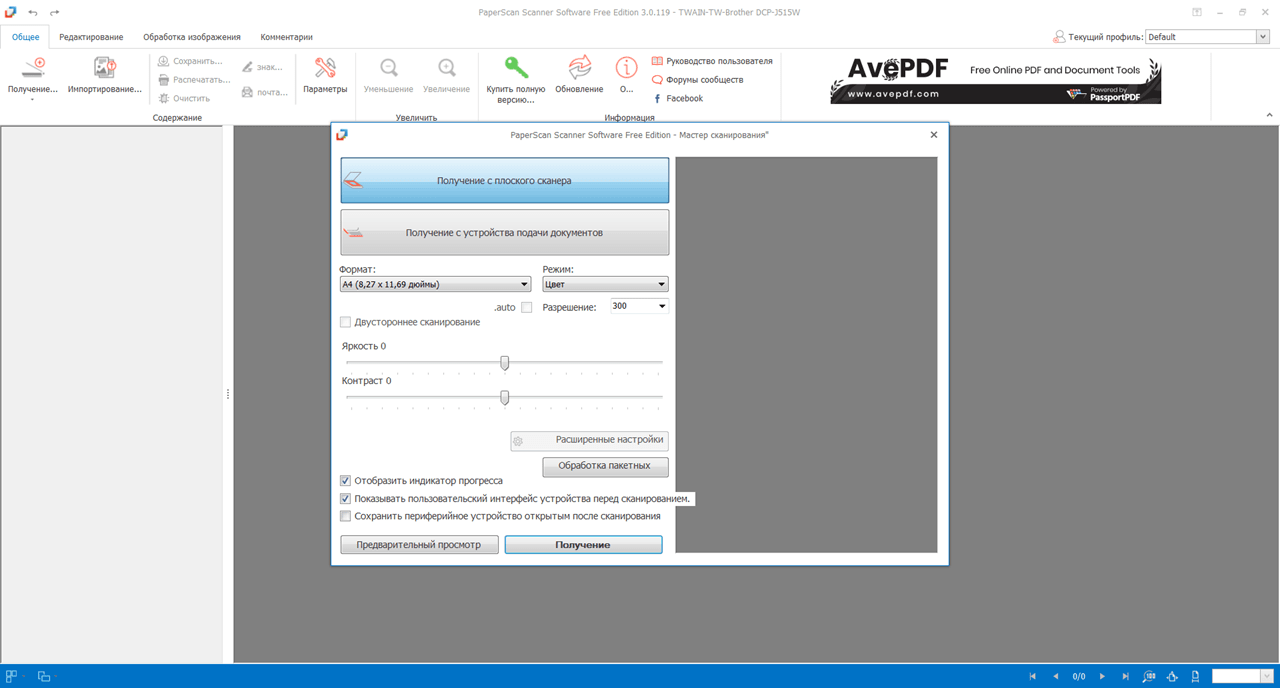The image size is (1280, 688).
Task: Click the Контраст contrast slider handle
Action: [504, 398]
